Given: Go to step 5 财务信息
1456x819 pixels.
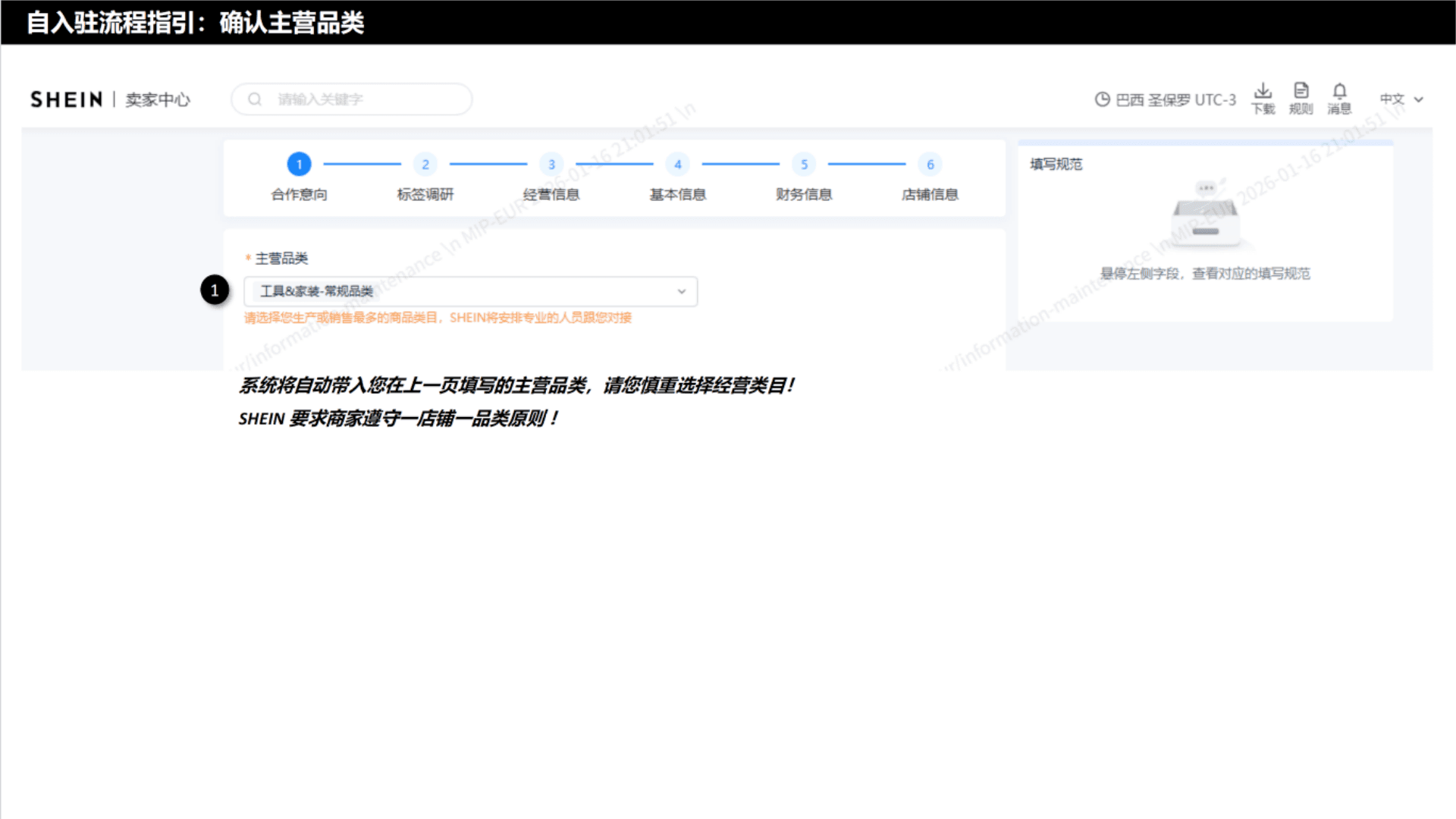Looking at the screenshot, I should pos(804,176).
